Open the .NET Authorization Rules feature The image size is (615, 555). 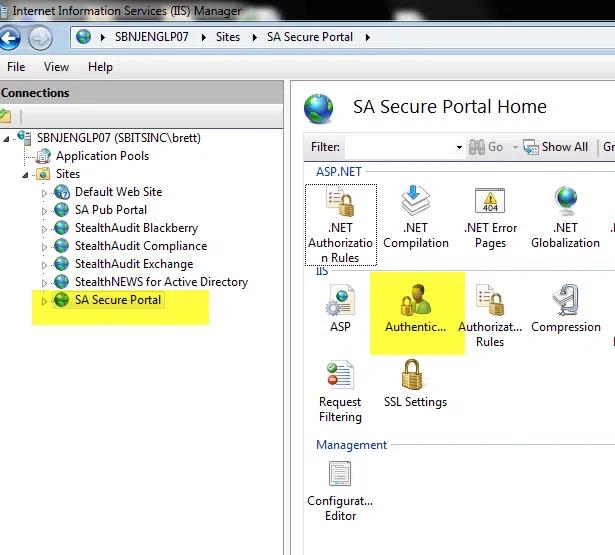pyautogui.click(x=340, y=225)
